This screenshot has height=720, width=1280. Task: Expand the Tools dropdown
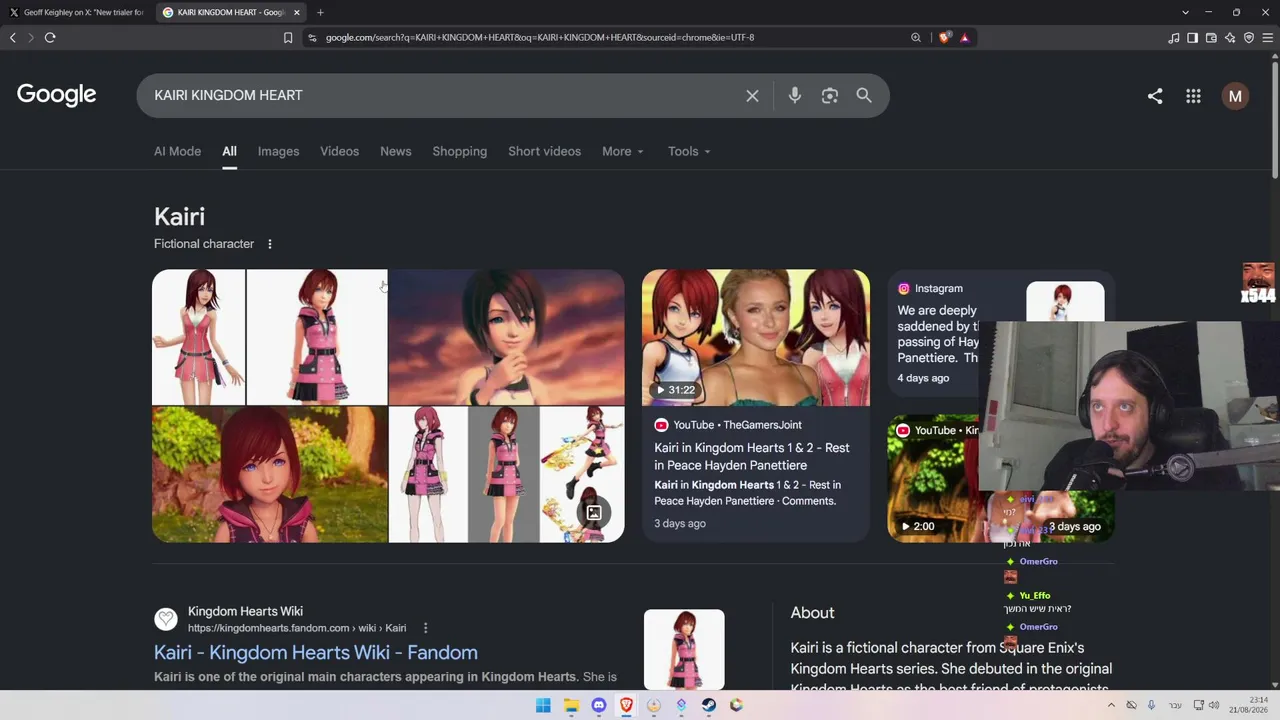(x=689, y=151)
